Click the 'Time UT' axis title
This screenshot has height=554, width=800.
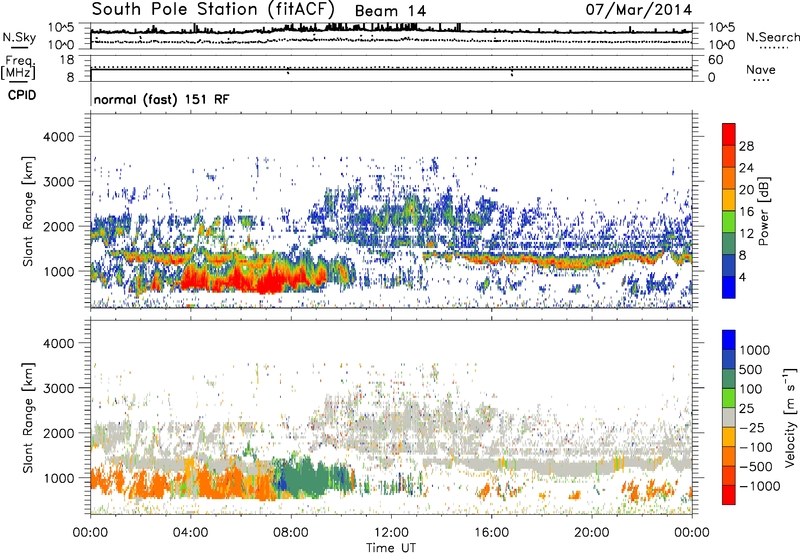391,548
